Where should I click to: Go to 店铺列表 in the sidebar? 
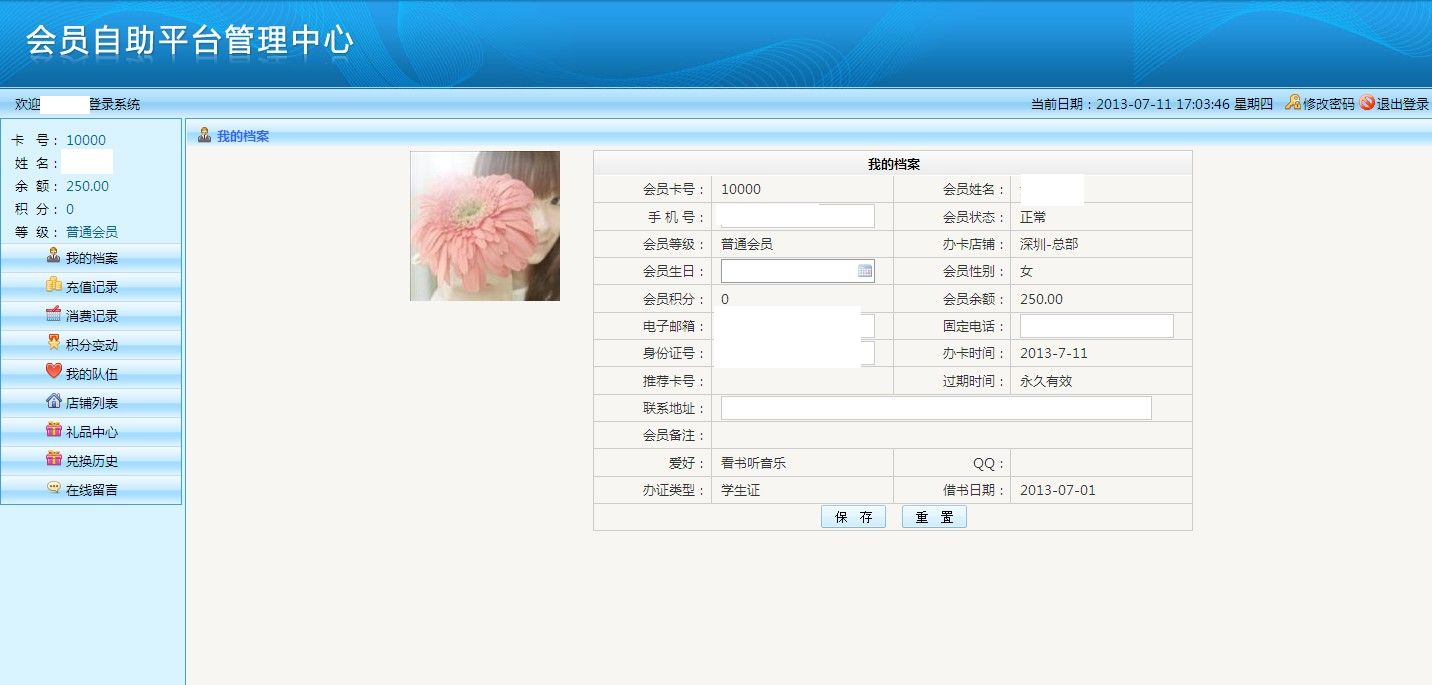pos(92,403)
